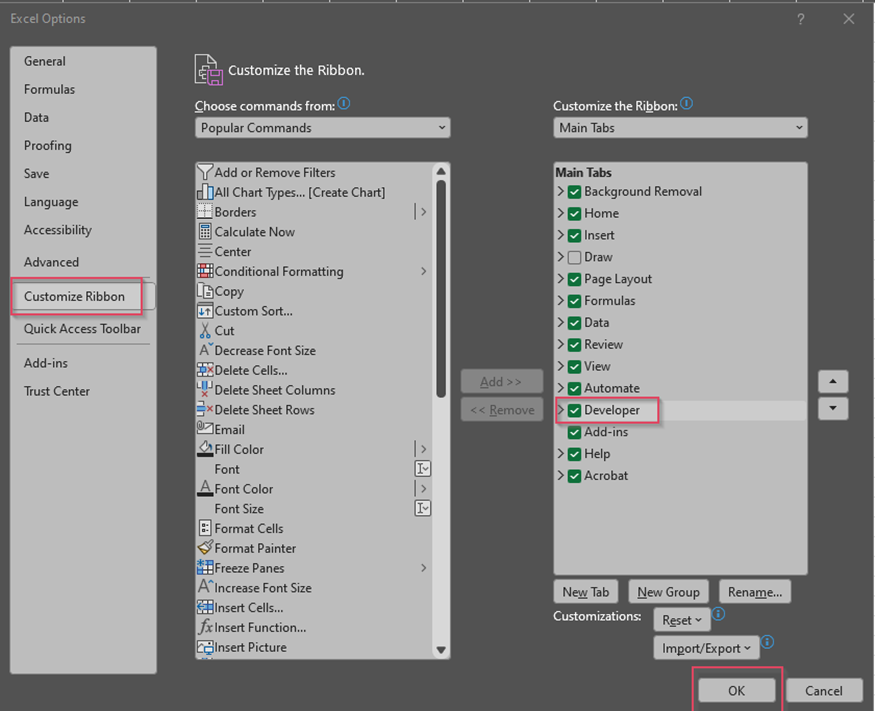Click the Calculate Now calculator icon
The image size is (875, 711).
coord(205,232)
